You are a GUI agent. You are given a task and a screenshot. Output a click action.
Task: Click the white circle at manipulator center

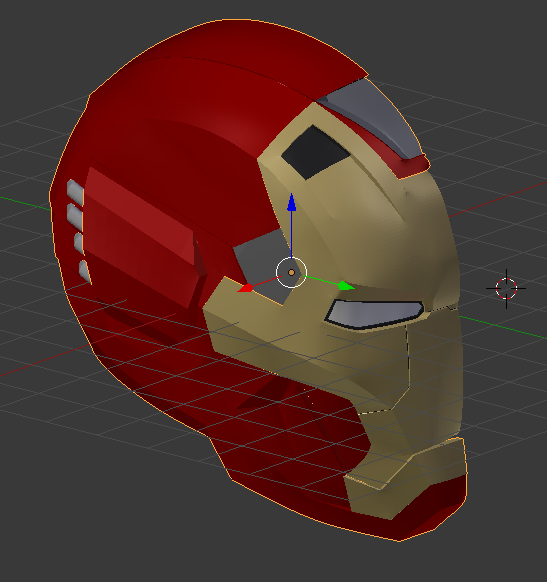pos(291,272)
